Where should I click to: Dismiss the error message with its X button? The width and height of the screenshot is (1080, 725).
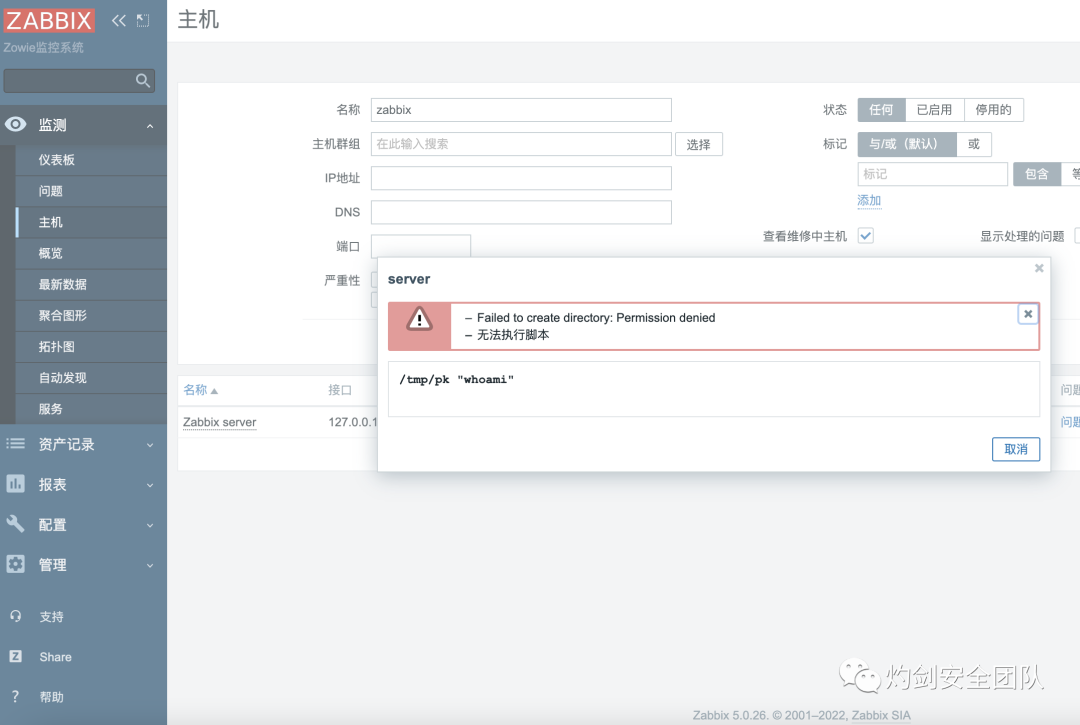(x=1028, y=314)
